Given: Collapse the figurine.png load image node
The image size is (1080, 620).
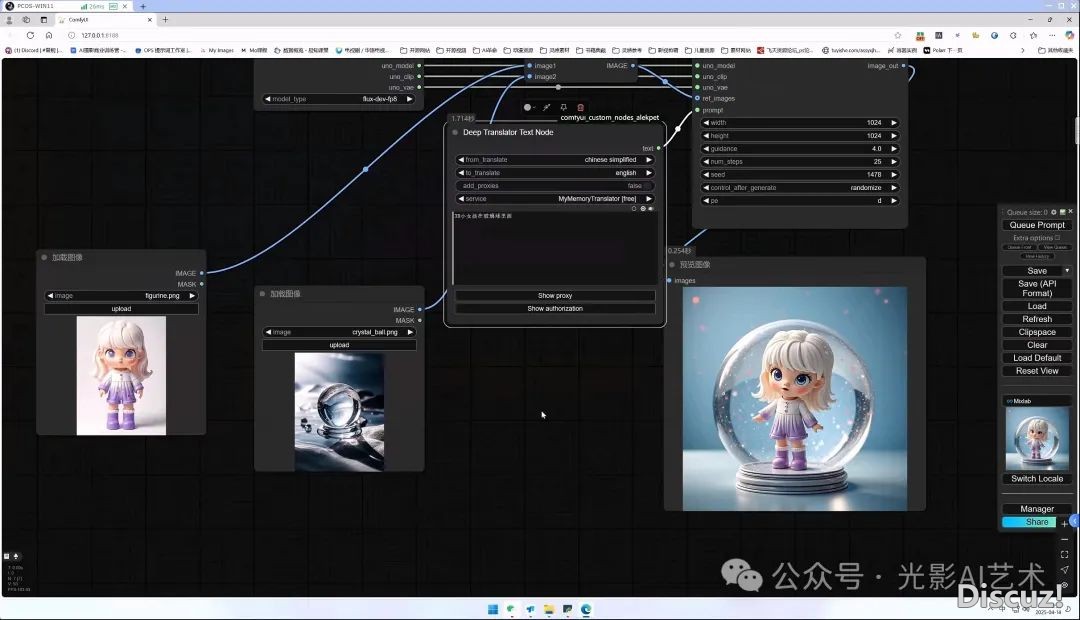Looking at the screenshot, I should (x=44, y=258).
